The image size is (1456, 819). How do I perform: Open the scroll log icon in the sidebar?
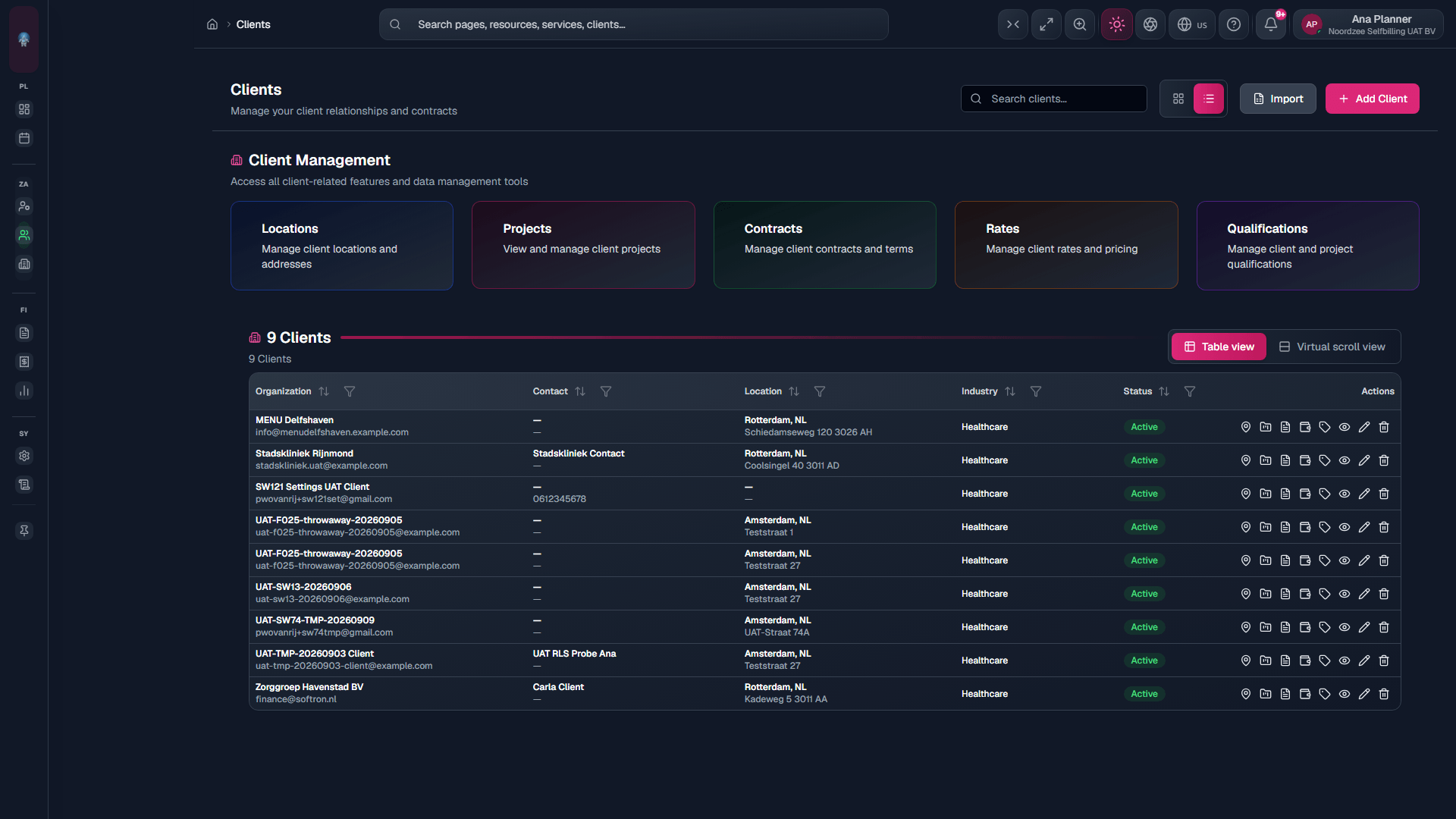click(24, 485)
